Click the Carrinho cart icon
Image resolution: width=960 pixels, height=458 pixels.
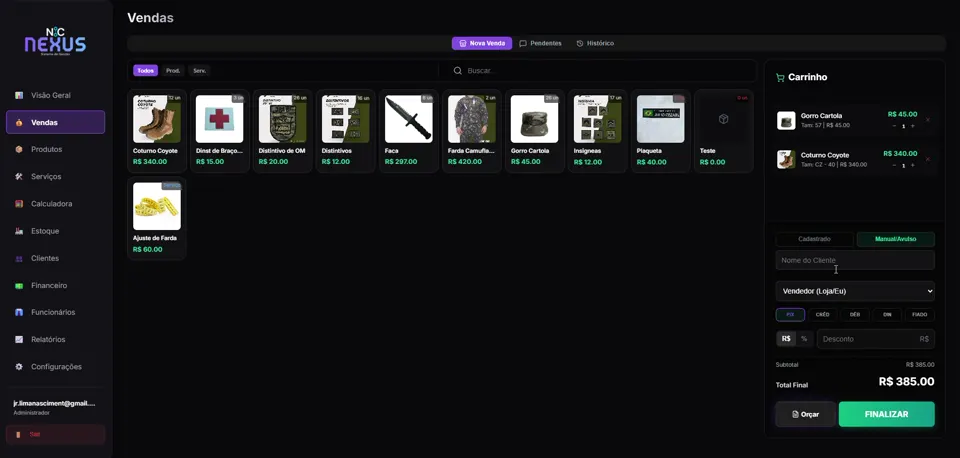click(779, 78)
